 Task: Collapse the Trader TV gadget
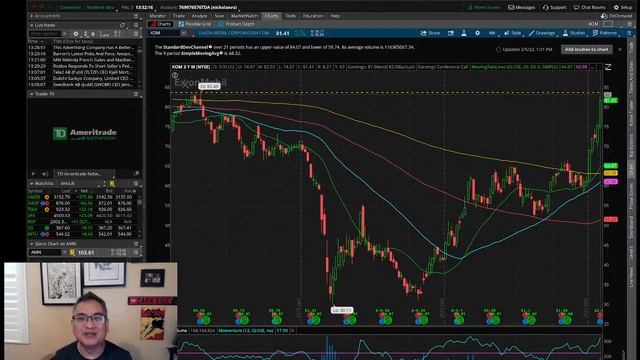[x=31, y=94]
